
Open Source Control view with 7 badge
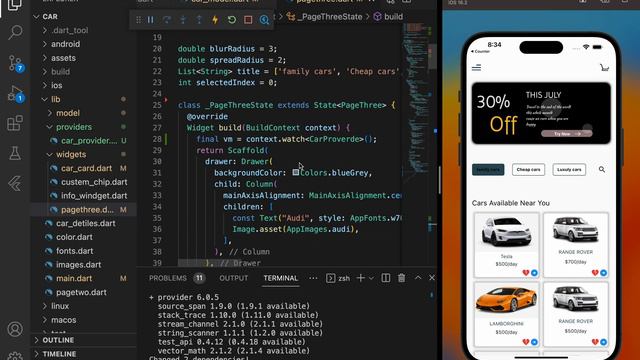[x=16, y=63]
